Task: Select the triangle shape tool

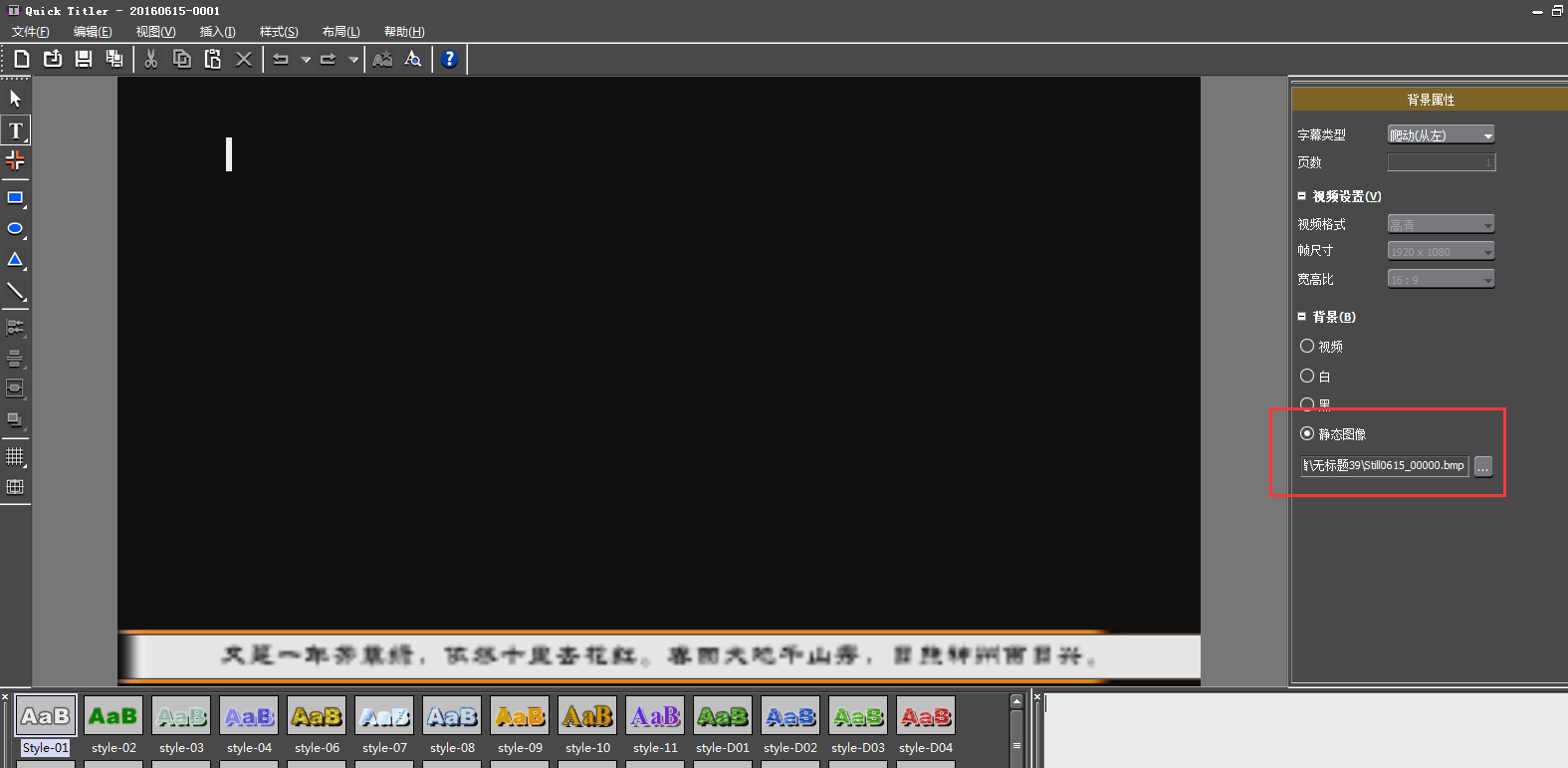Action: pyautogui.click(x=15, y=260)
